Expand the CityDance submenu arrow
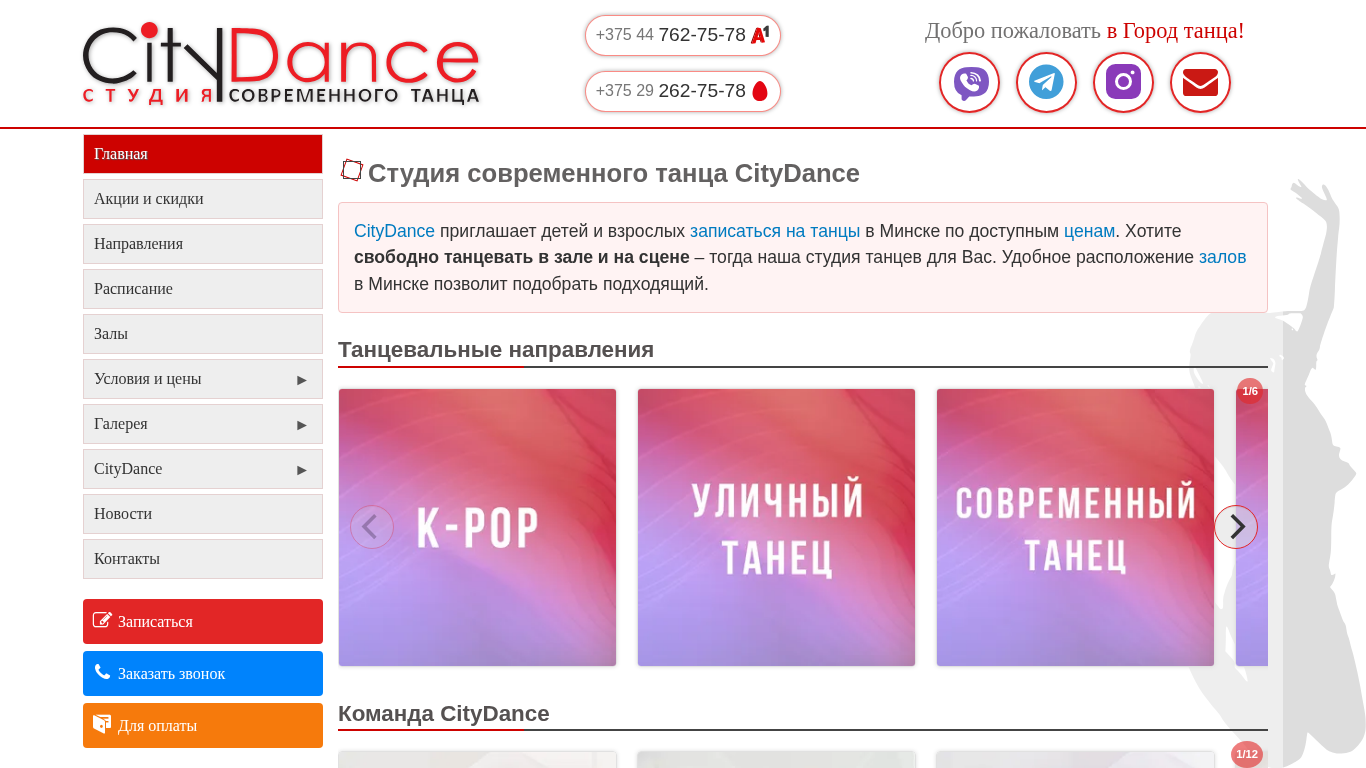1366x768 pixels. [x=302, y=470]
